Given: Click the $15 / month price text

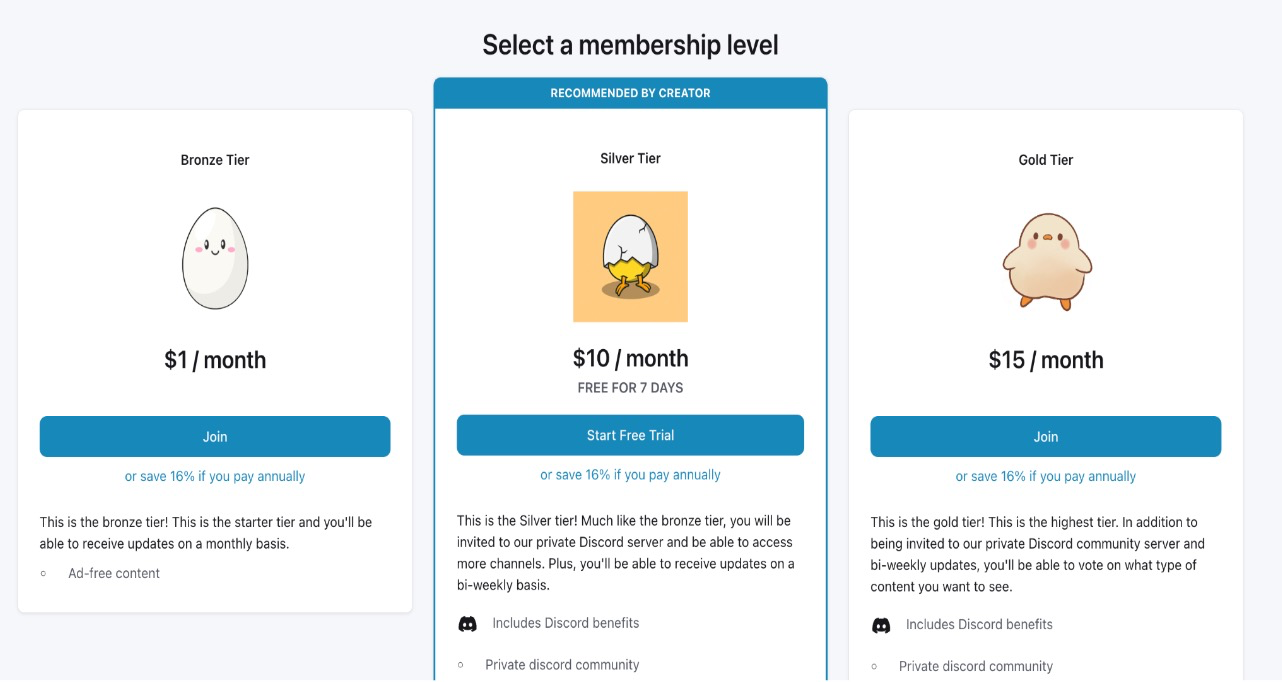Looking at the screenshot, I should pyautogui.click(x=1045, y=358).
